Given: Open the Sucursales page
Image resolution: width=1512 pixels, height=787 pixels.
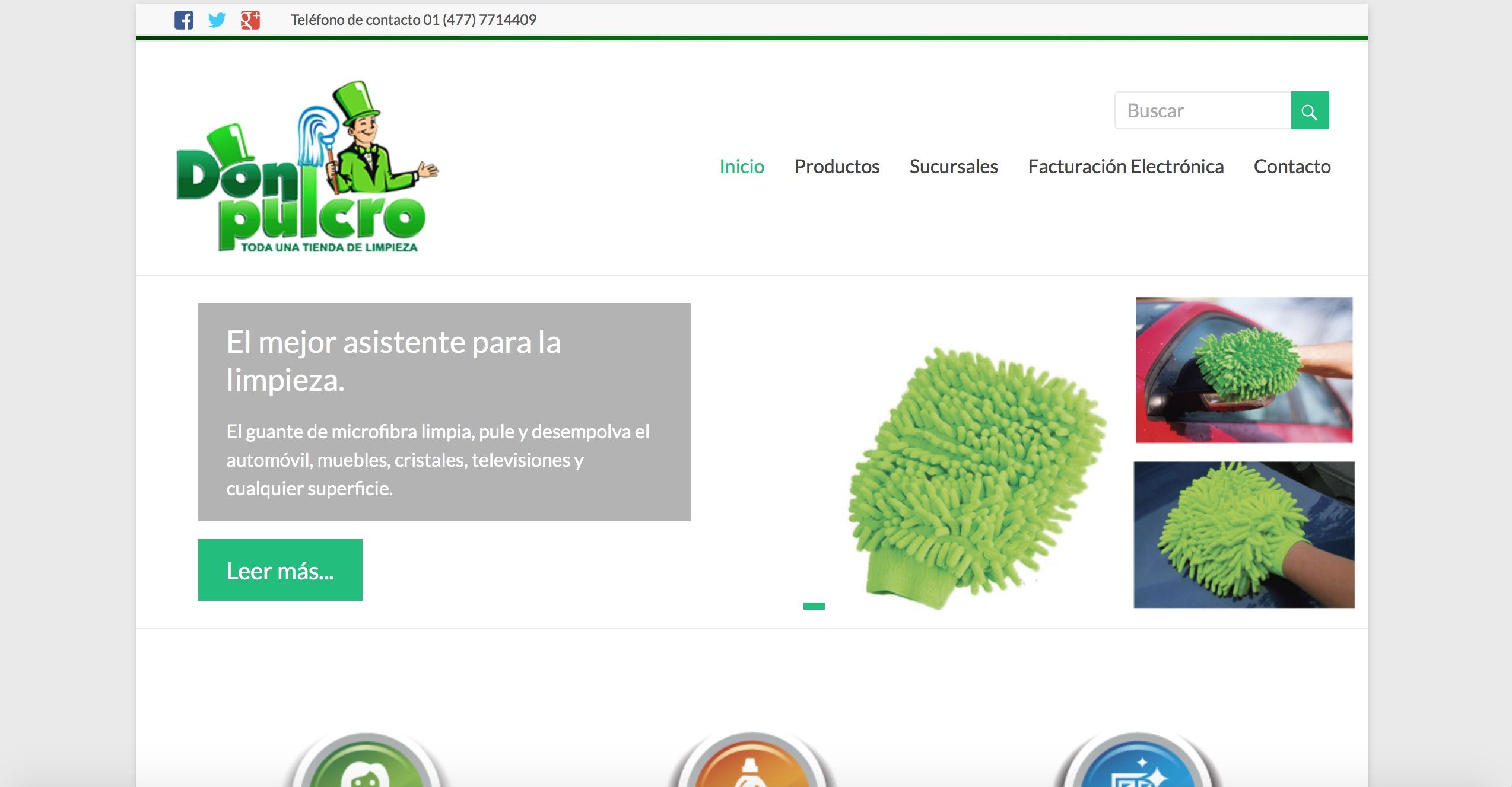Looking at the screenshot, I should 953,167.
